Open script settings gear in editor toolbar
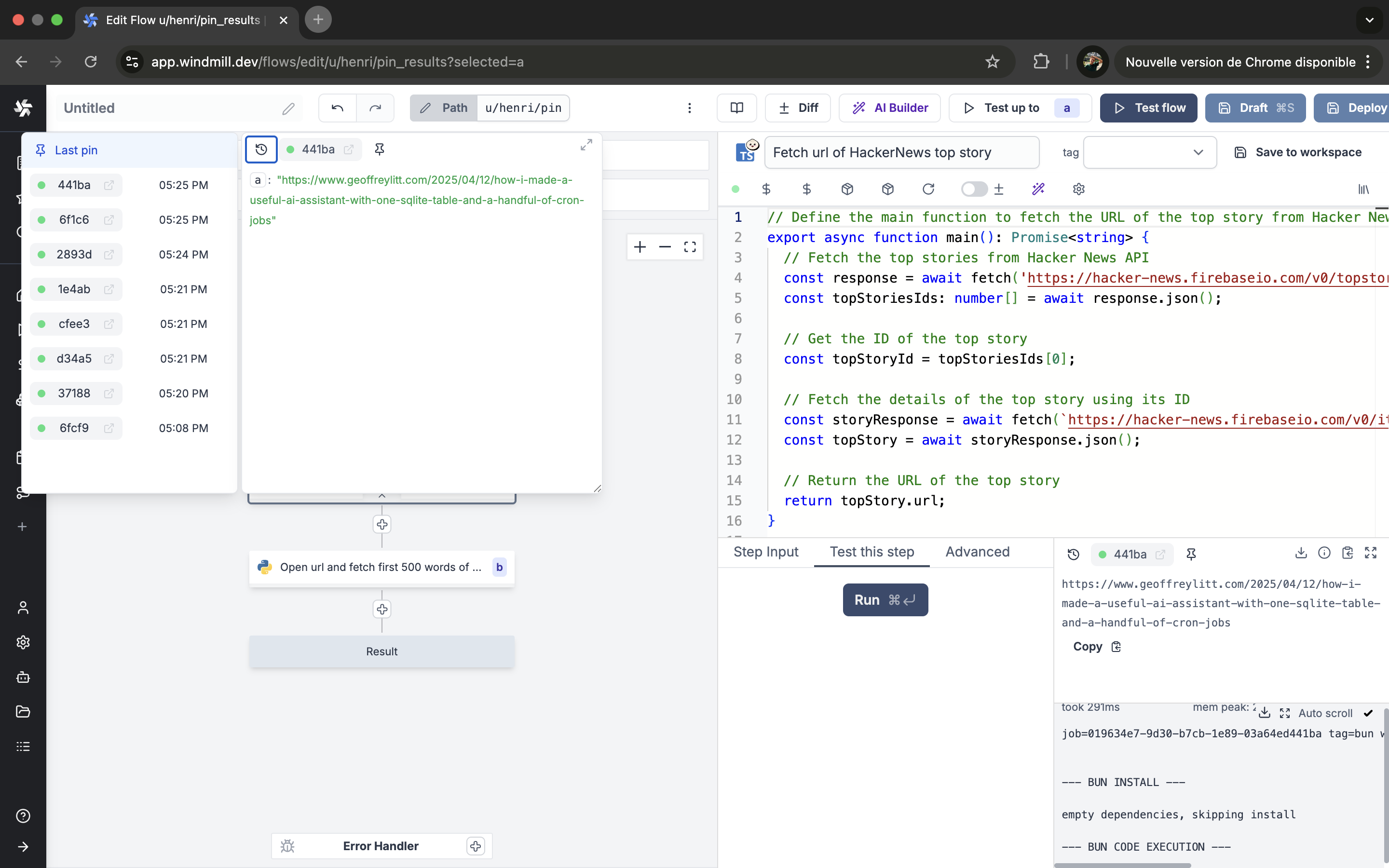Screen dimensions: 1389x868 [x=1078, y=189]
